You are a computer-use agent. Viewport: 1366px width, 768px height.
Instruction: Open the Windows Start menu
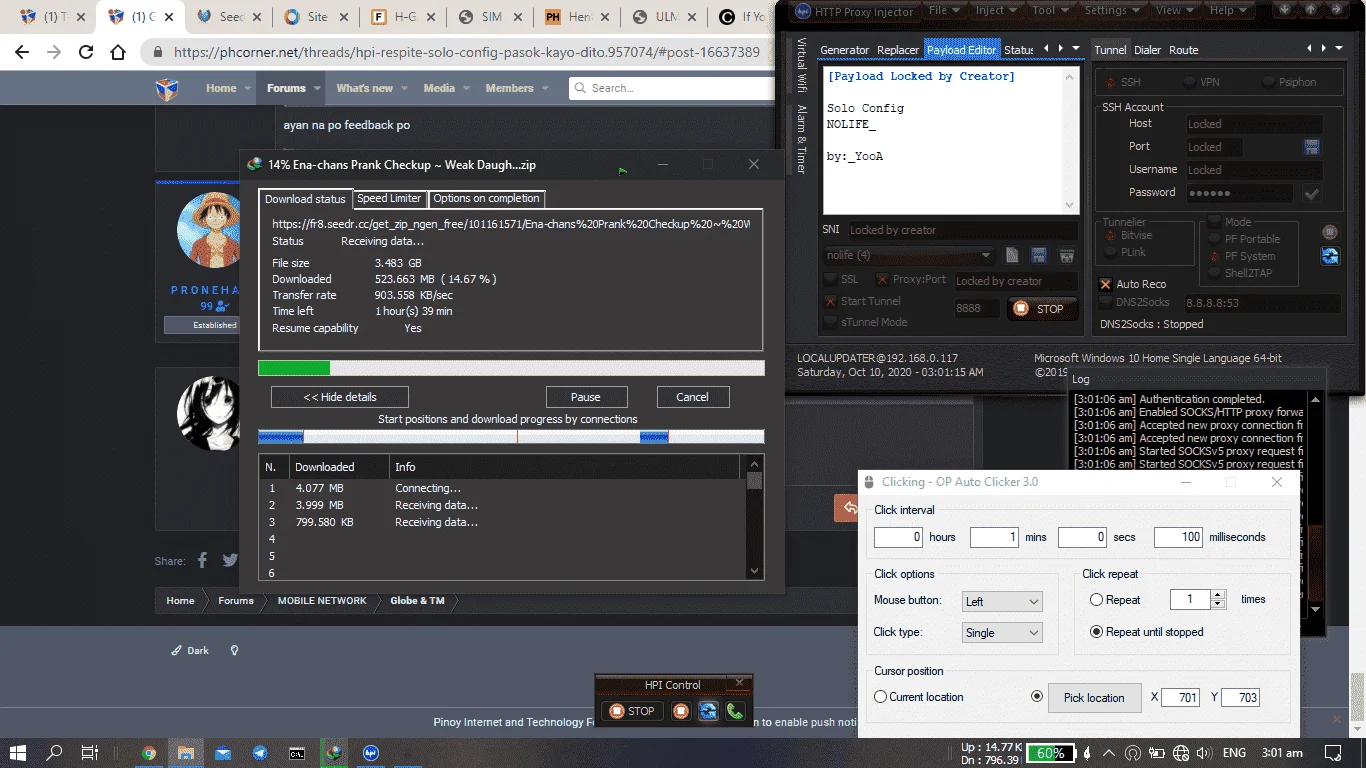19,753
